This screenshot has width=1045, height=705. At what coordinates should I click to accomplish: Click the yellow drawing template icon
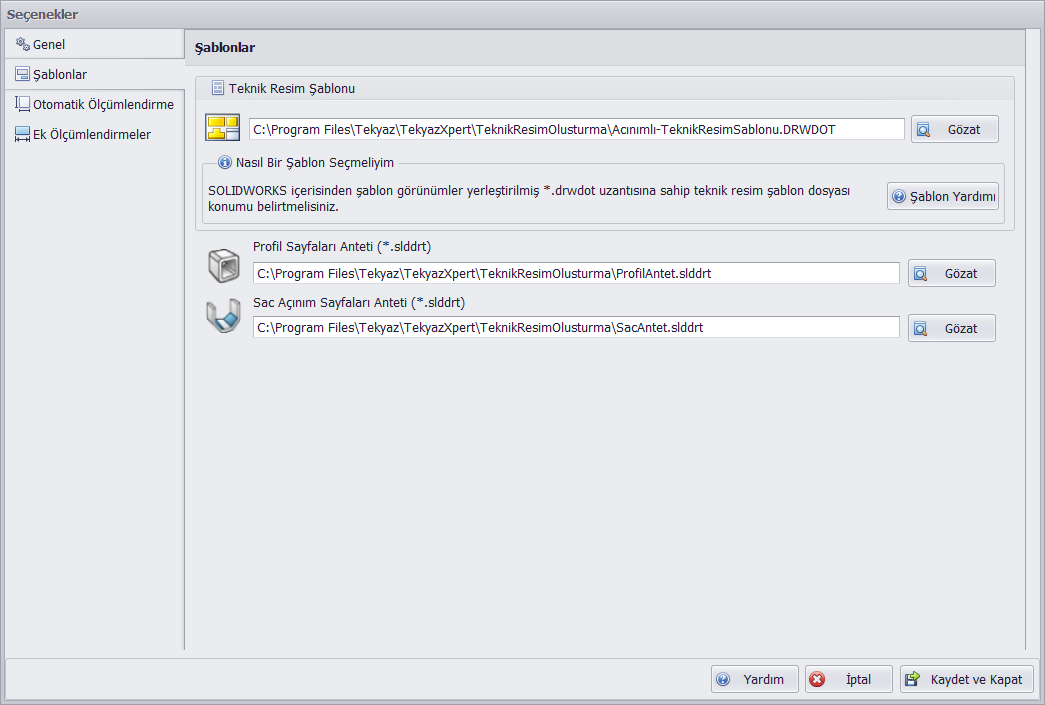coord(223,127)
